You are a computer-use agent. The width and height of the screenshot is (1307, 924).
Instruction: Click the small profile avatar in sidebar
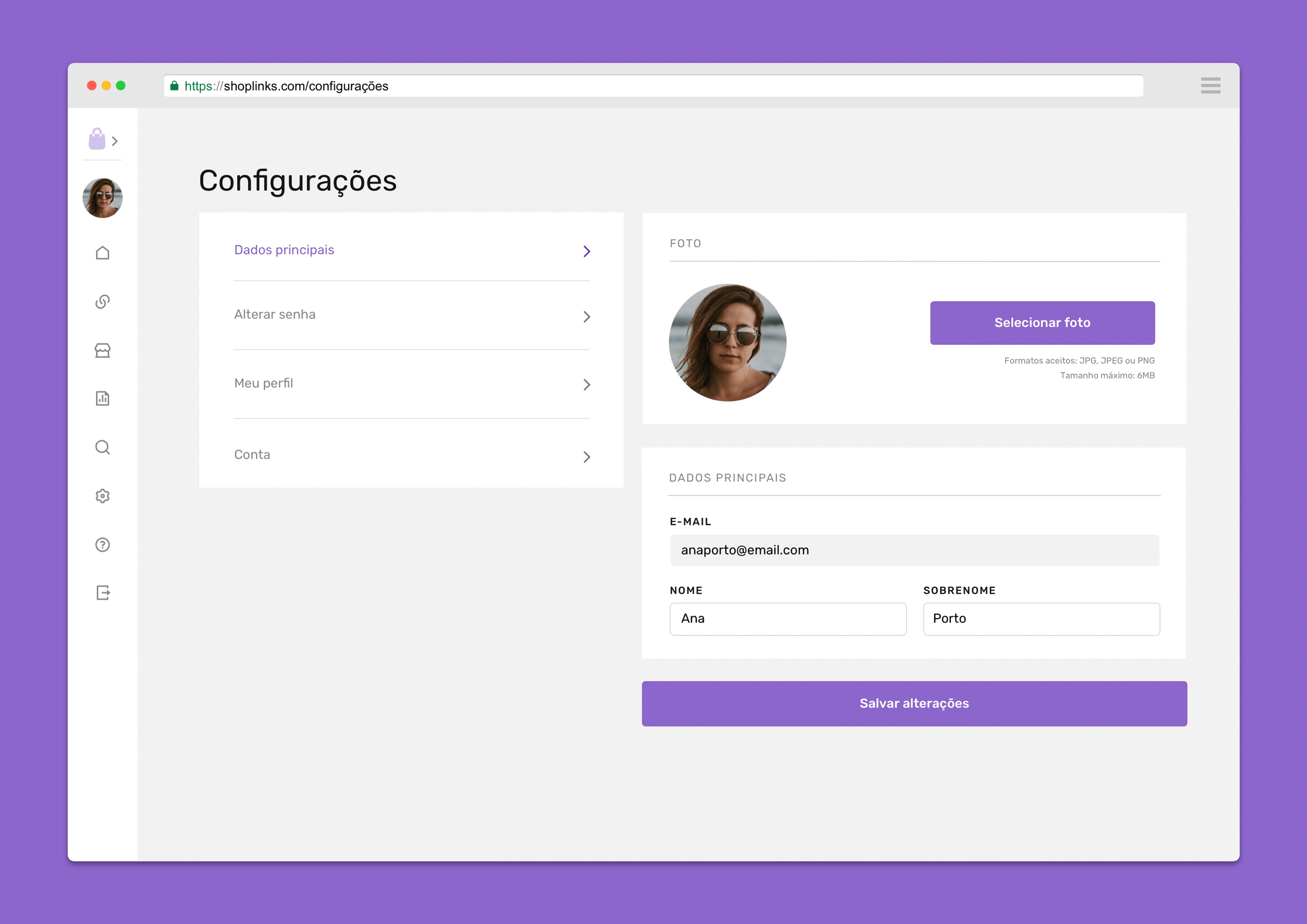tap(102, 198)
